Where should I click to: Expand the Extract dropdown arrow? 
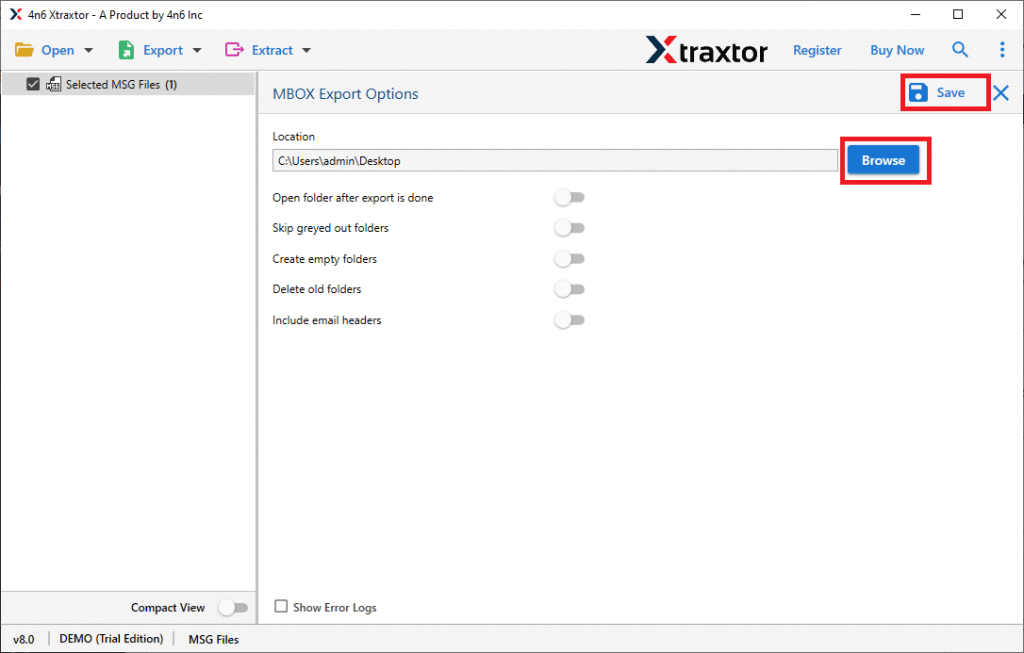[x=305, y=49]
